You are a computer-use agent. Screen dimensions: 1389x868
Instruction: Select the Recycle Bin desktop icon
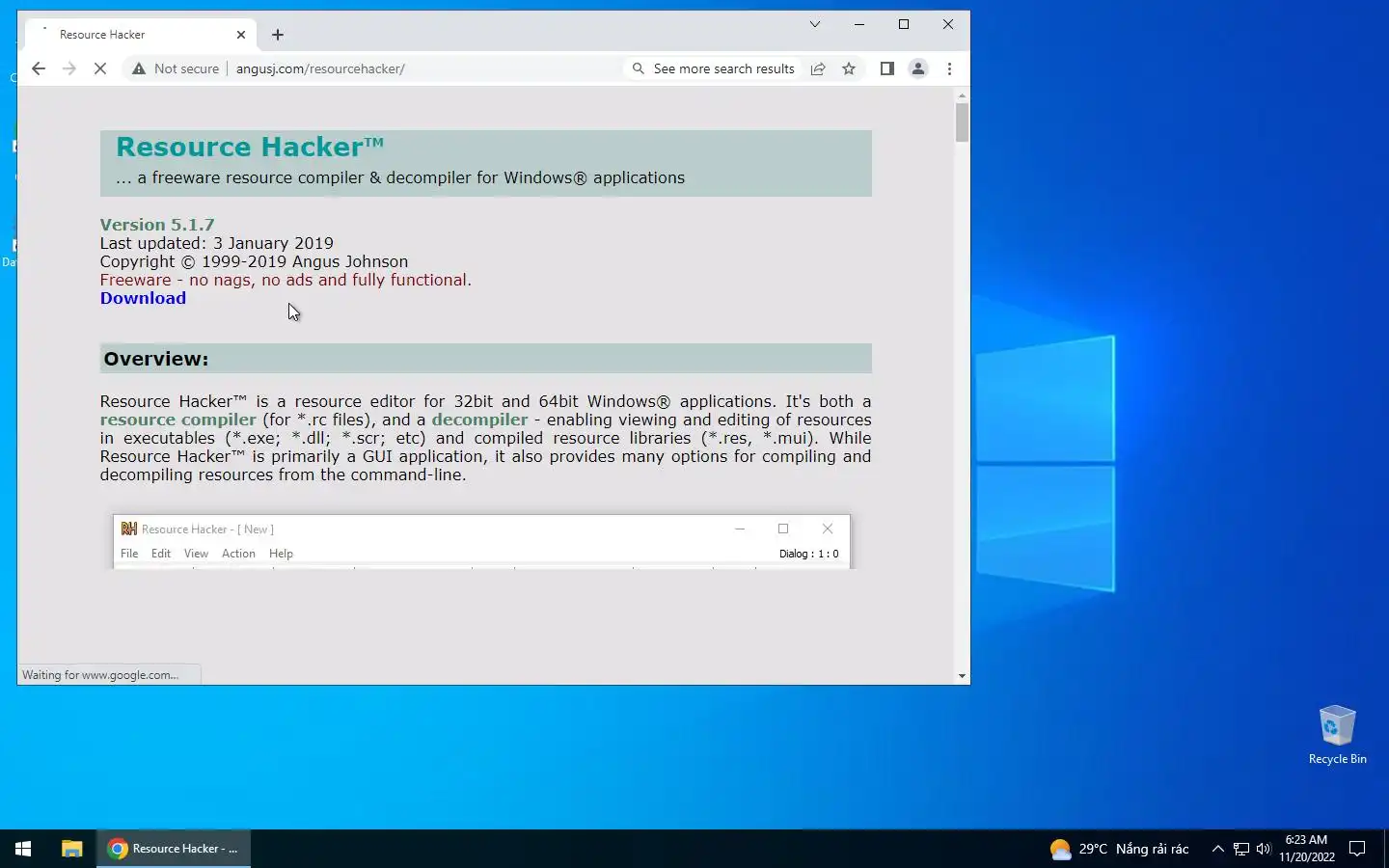click(x=1337, y=735)
